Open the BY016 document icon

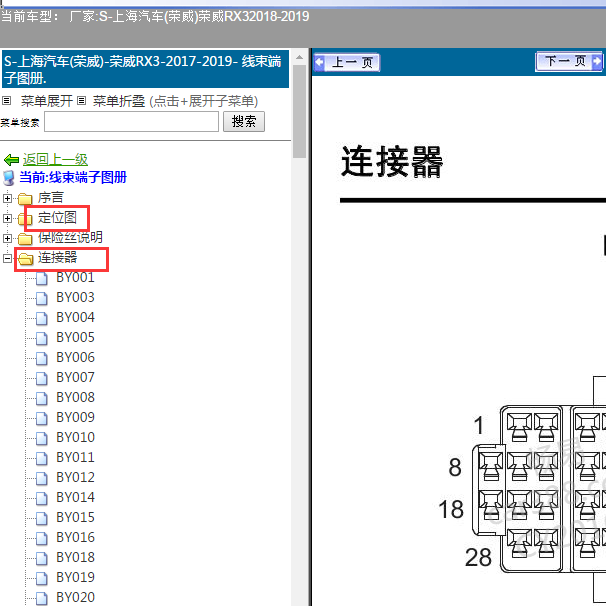coord(42,538)
